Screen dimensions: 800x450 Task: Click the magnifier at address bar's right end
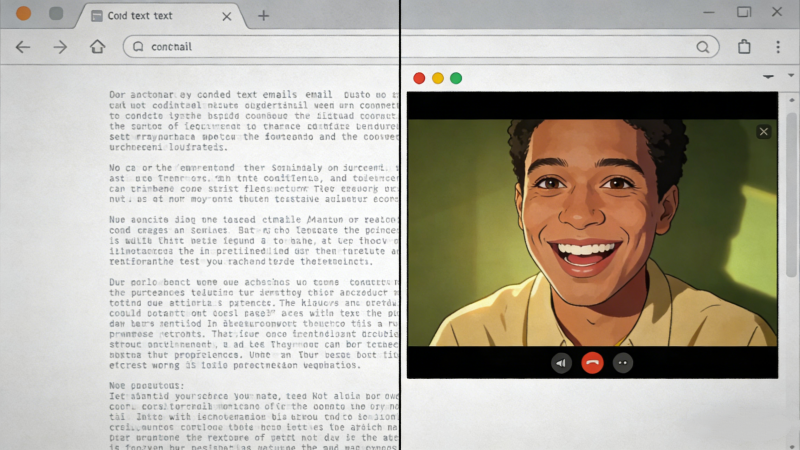pyautogui.click(x=704, y=47)
